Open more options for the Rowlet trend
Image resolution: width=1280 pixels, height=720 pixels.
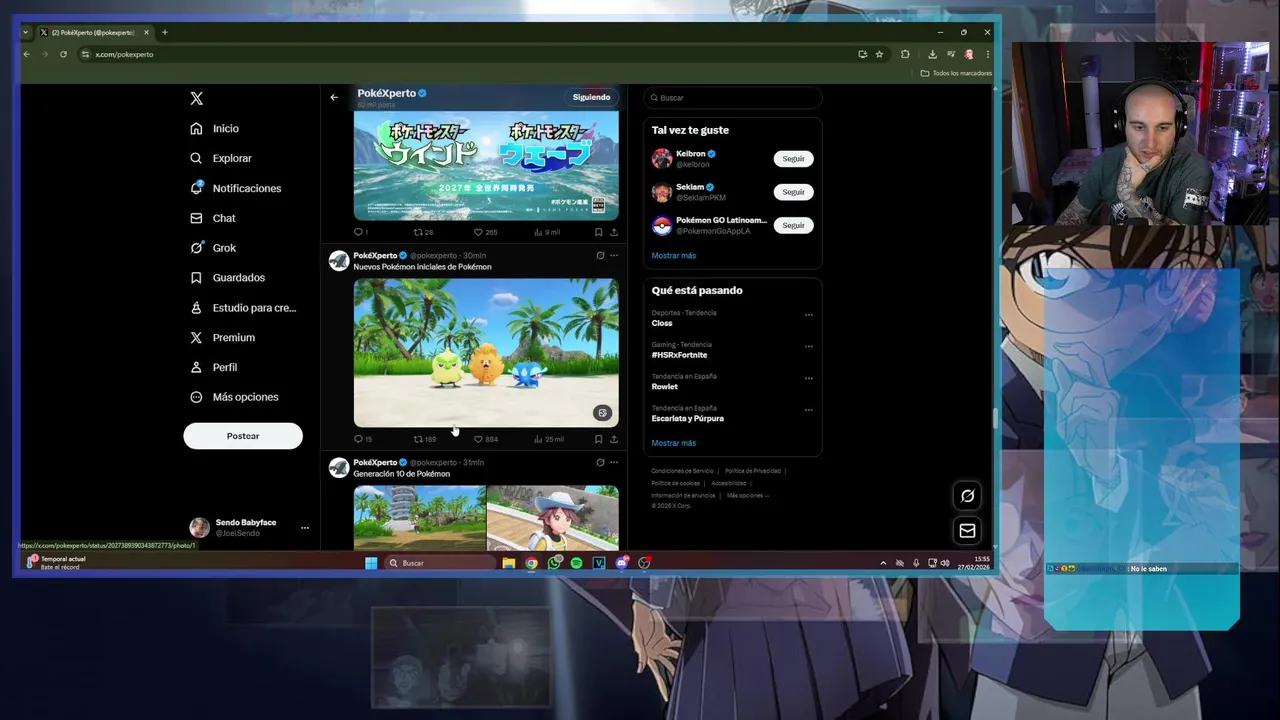click(809, 379)
